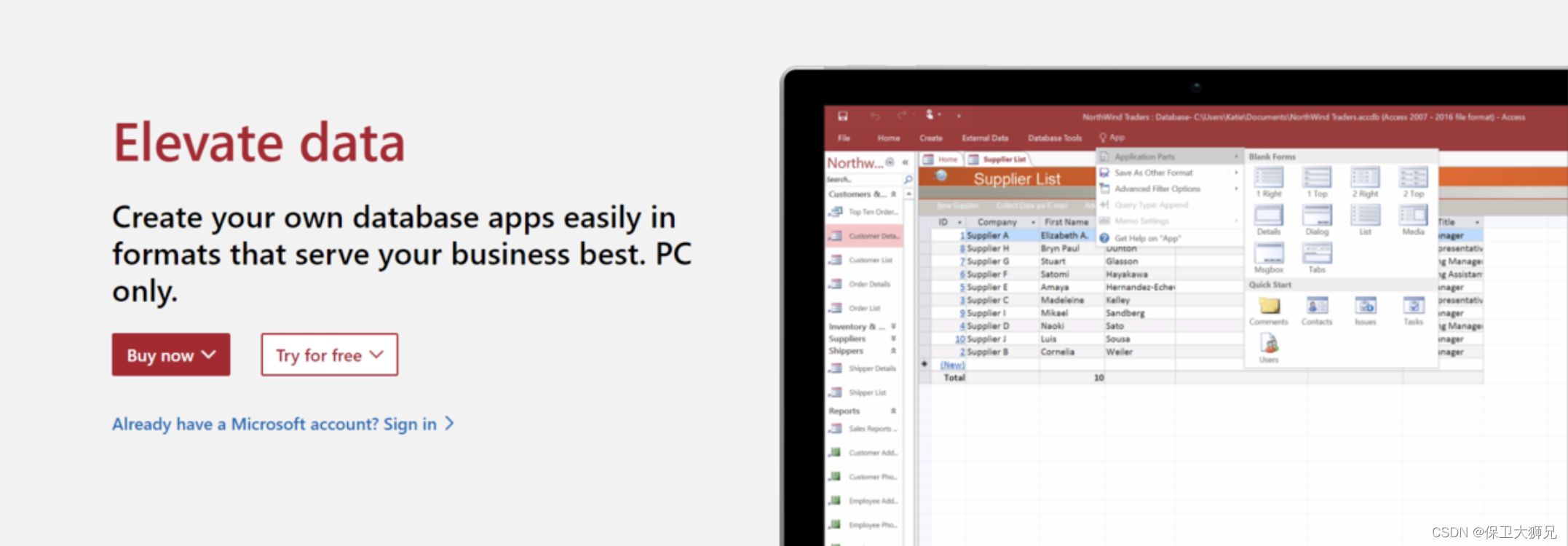The width and height of the screenshot is (1568, 546).
Task: Click Get Help on "App" entry
Action: 1170,238
